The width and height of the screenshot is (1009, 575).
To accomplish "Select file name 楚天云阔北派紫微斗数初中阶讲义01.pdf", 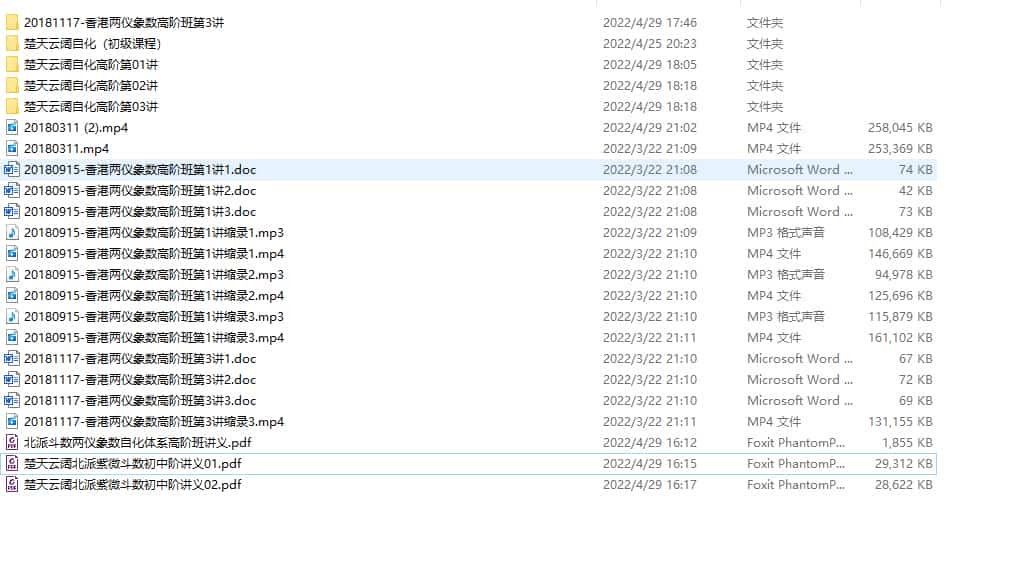I will coord(133,463).
